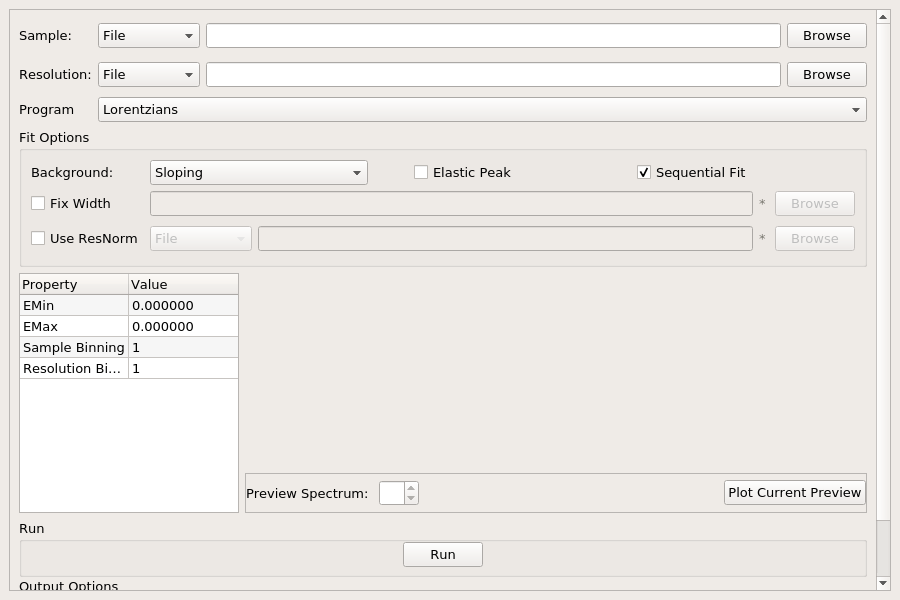Open the Resolution source type dropdown
Image resolution: width=900 pixels, height=600 pixels.
coord(149,75)
